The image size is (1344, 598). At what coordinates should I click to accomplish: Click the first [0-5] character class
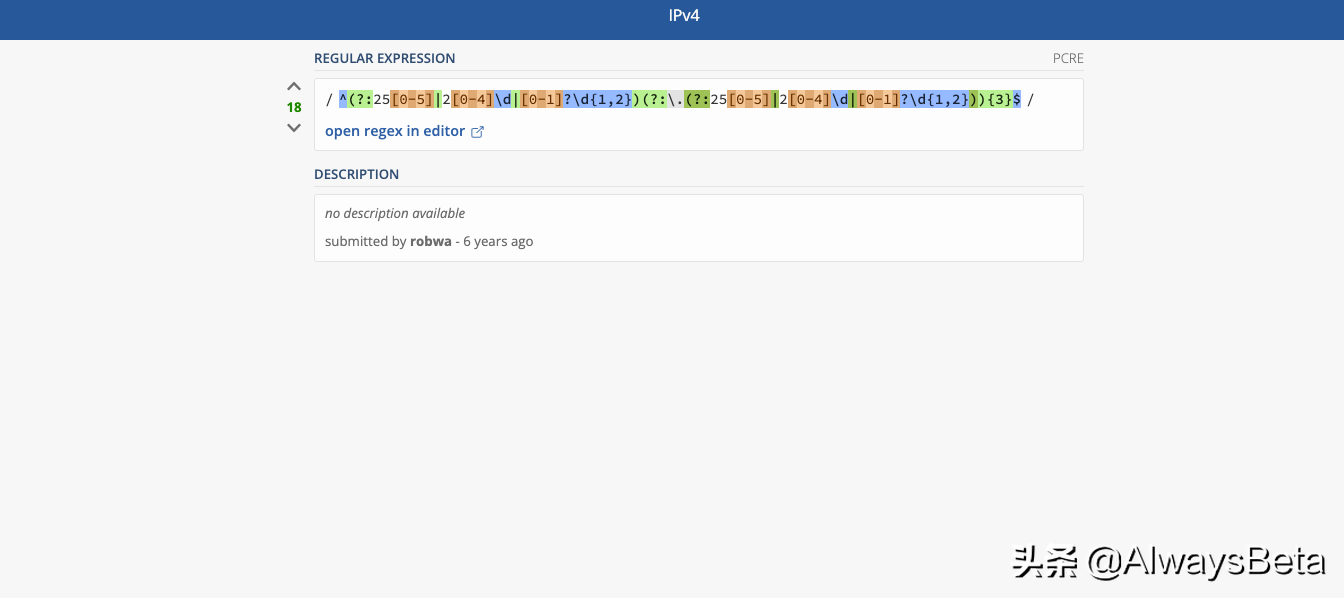412,99
